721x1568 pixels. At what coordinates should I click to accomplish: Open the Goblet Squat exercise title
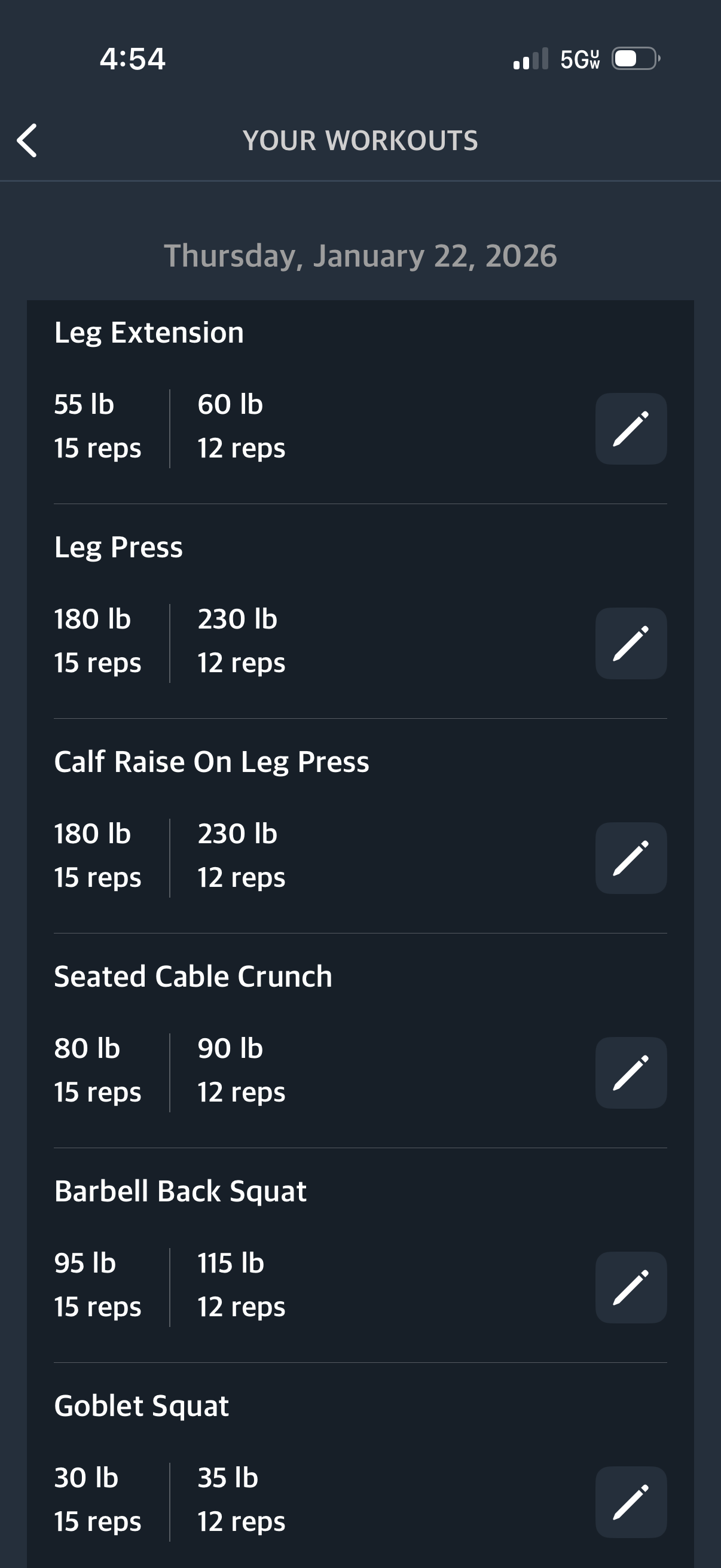(142, 1406)
